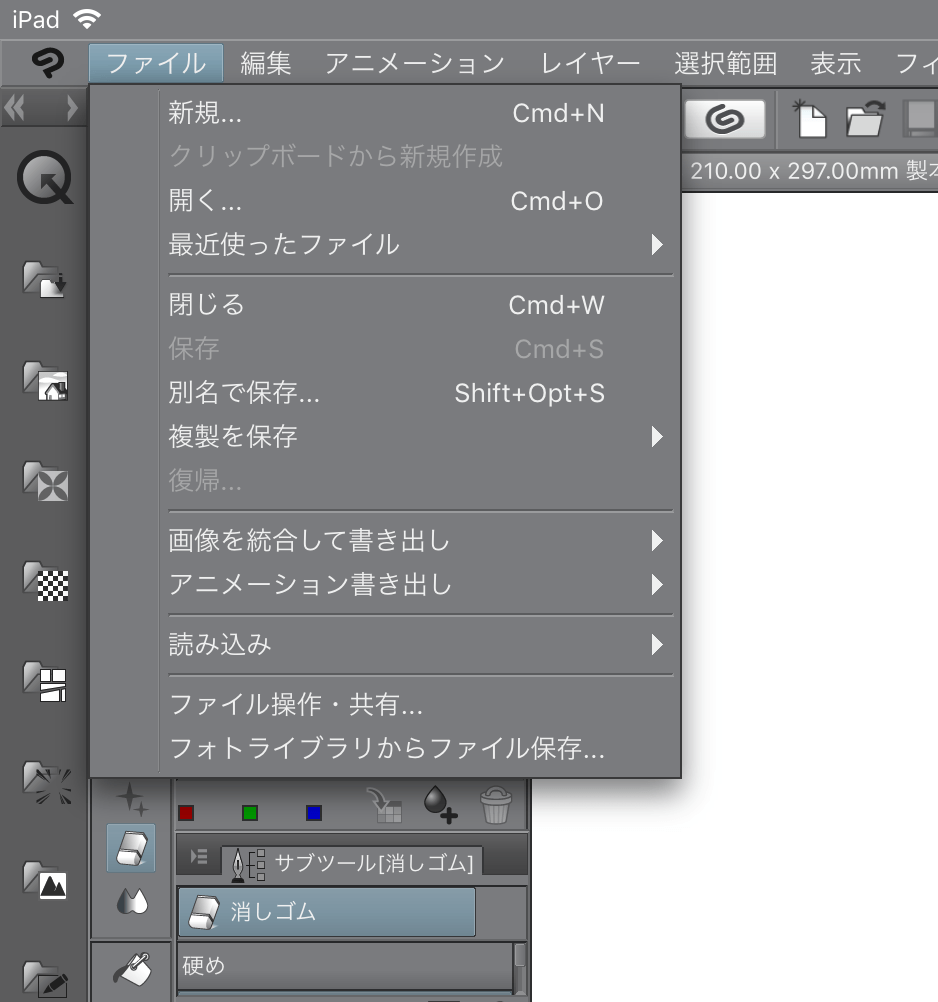Screen dimensions: 938x1002
Task: Select the 硬め eraser sub tool
Action: click(345, 966)
